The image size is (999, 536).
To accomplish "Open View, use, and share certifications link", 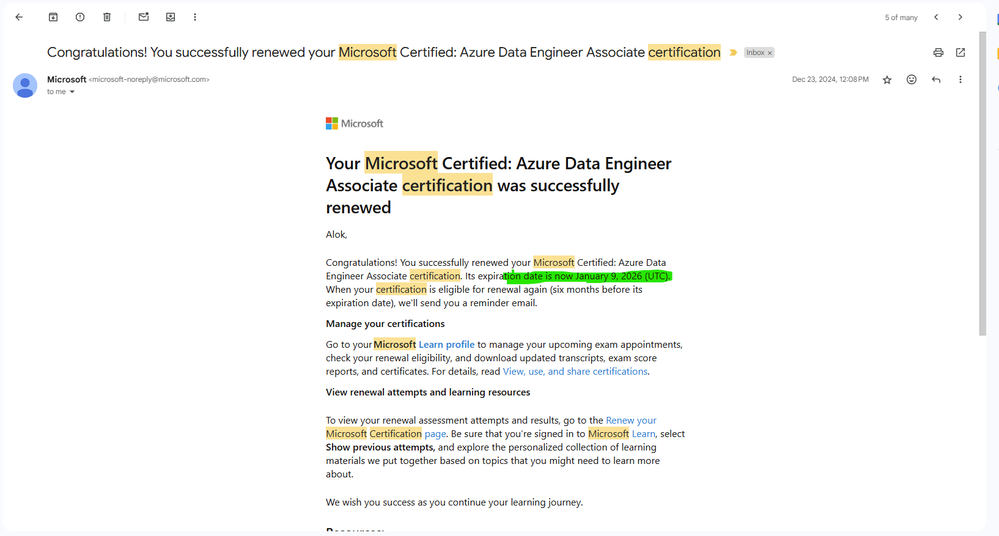I will [x=575, y=372].
